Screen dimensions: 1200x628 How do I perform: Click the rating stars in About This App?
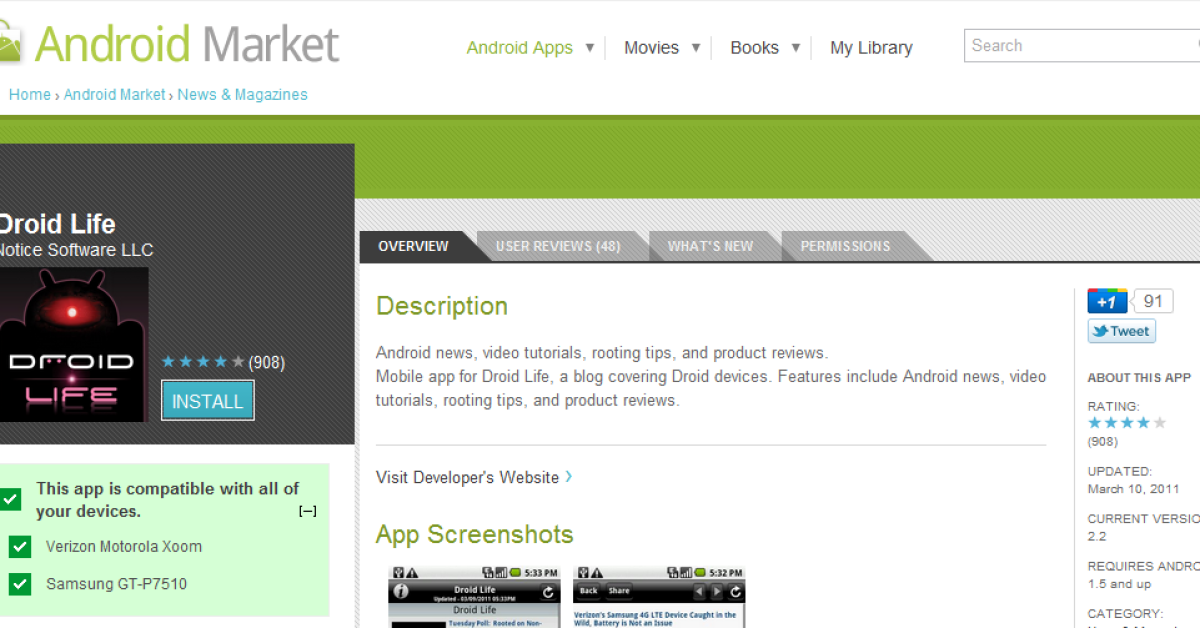coord(1127,423)
